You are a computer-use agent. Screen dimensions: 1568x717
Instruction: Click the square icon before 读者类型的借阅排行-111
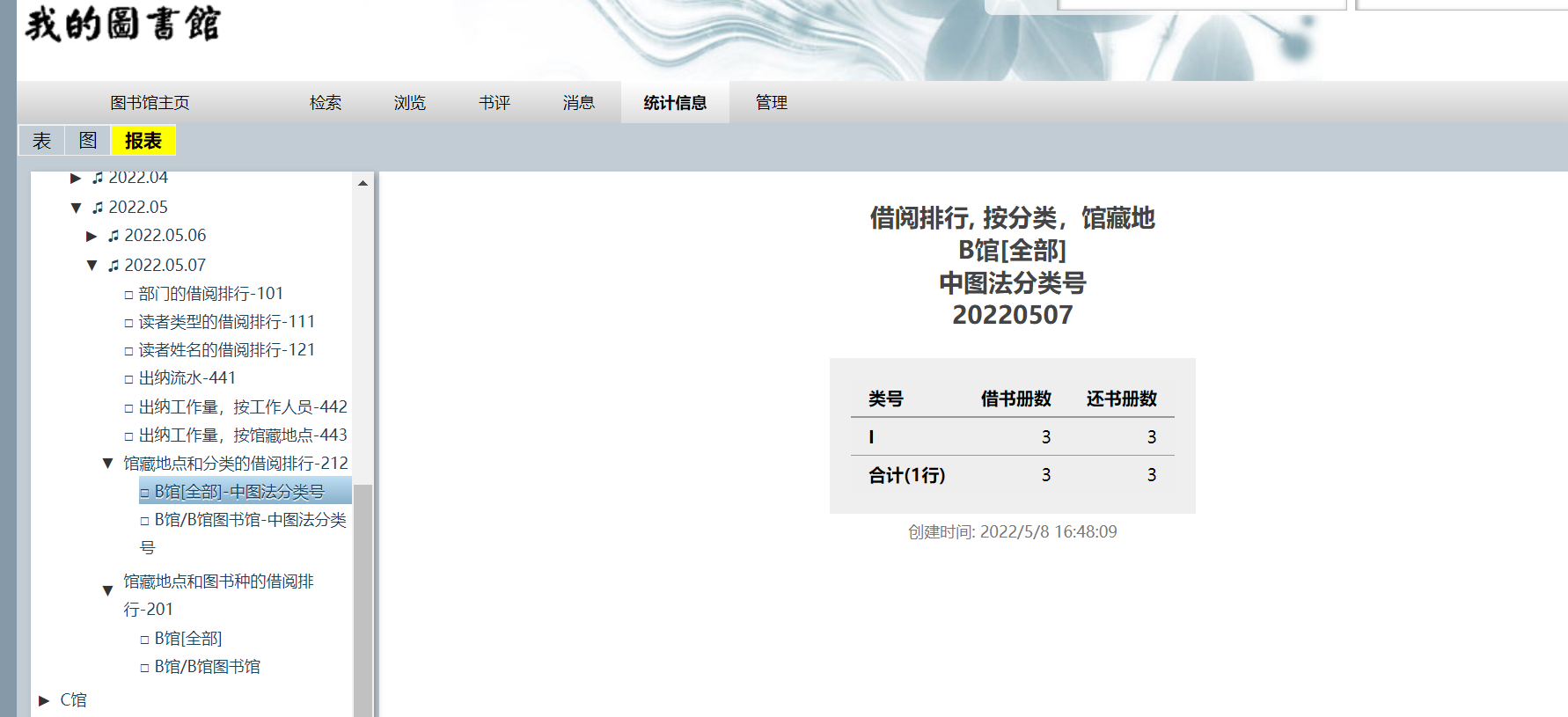pos(129,323)
